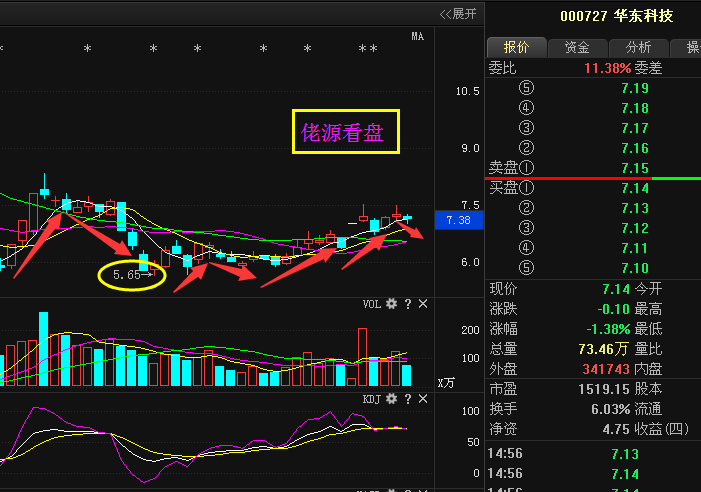Image resolution: width=701 pixels, height=492 pixels.
Task: Open KDJ indicator settings gear
Action: click(391, 399)
